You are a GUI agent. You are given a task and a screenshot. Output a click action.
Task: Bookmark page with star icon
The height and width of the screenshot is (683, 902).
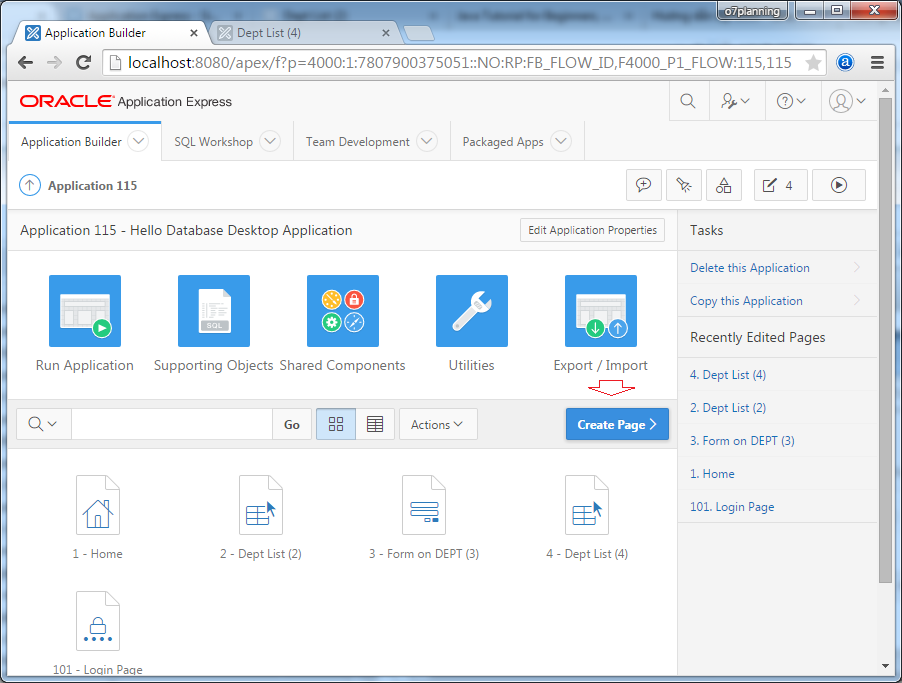tap(813, 62)
